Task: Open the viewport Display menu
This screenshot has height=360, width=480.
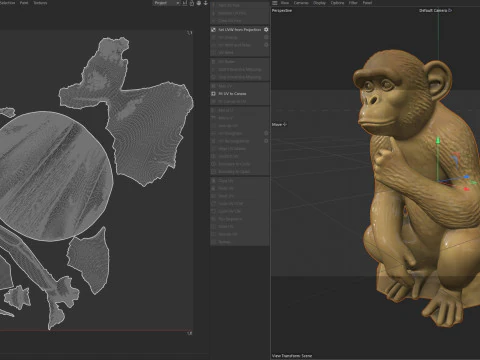Action: (x=319, y=3)
